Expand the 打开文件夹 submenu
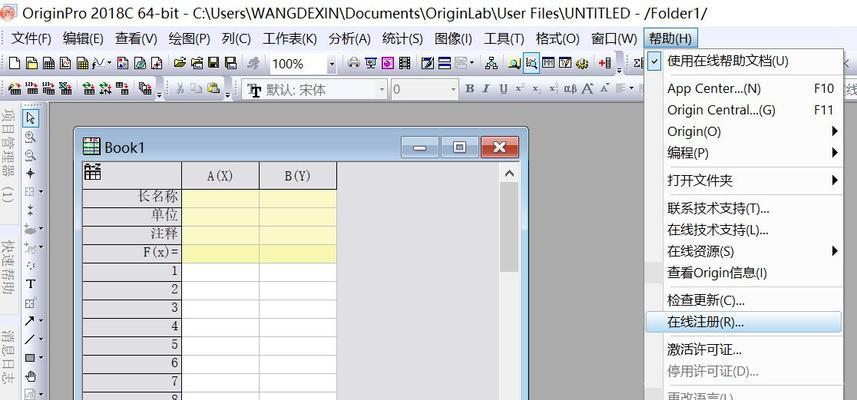The width and height of the screenshot is (857, 400). tap(743, 180)
